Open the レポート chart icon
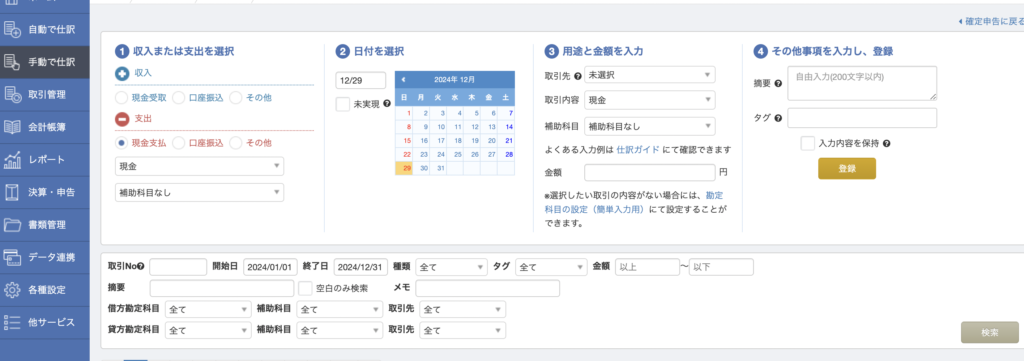Viewport: 1024px width, 361px height. [12, 160]
